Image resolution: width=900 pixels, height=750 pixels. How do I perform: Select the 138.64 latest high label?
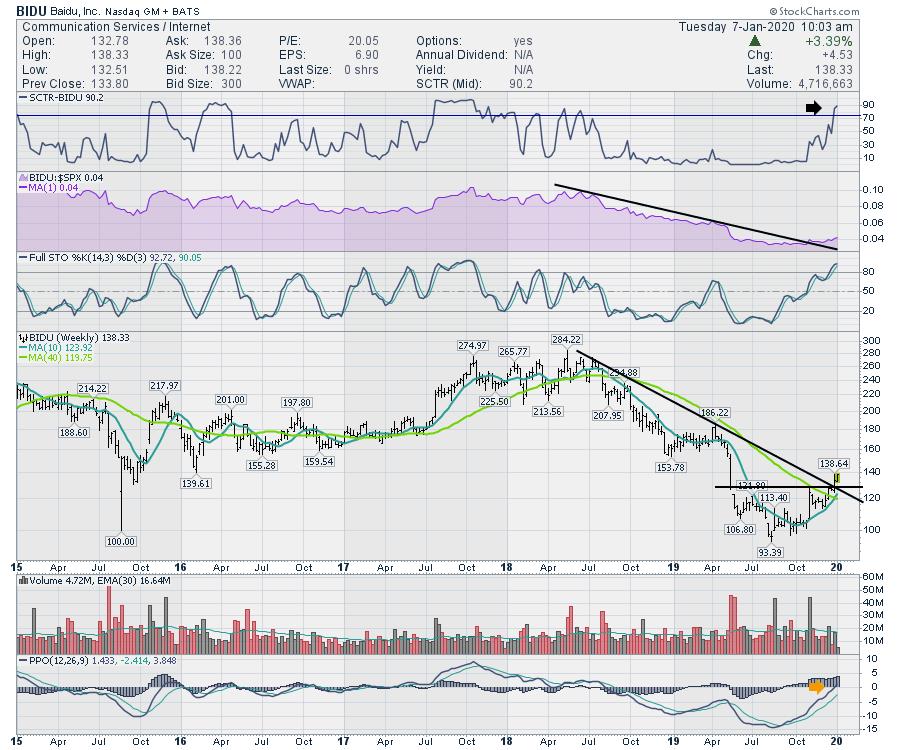point(833,463)
